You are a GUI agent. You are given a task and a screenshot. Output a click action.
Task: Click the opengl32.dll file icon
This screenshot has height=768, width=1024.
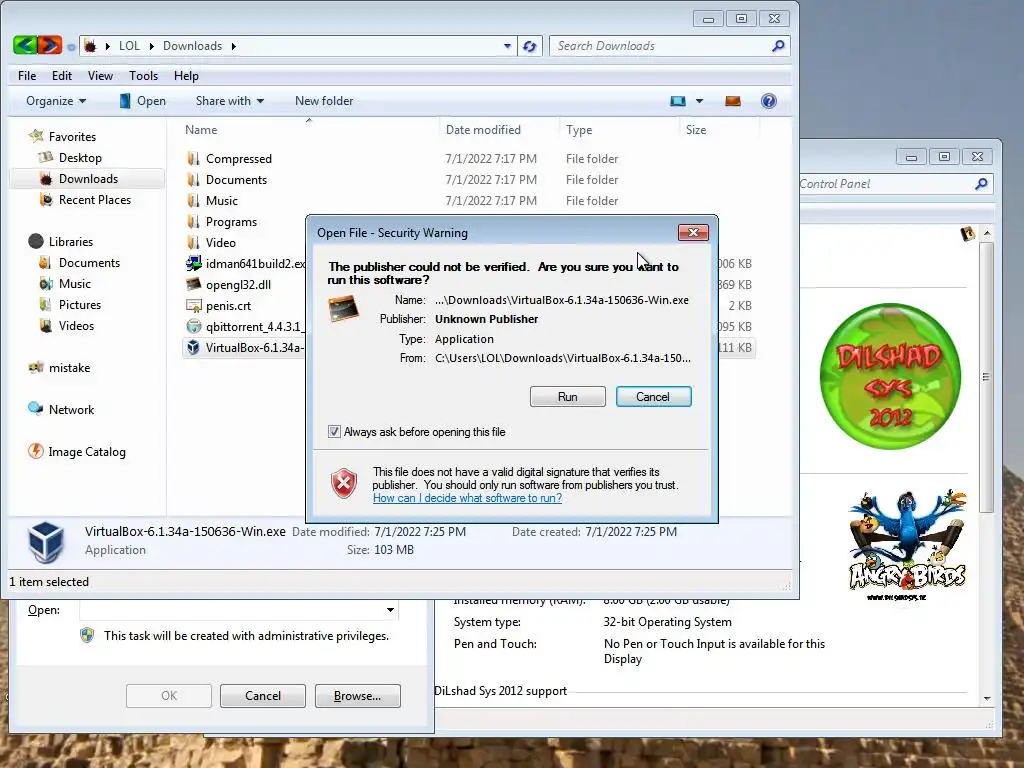coord(193,284)
